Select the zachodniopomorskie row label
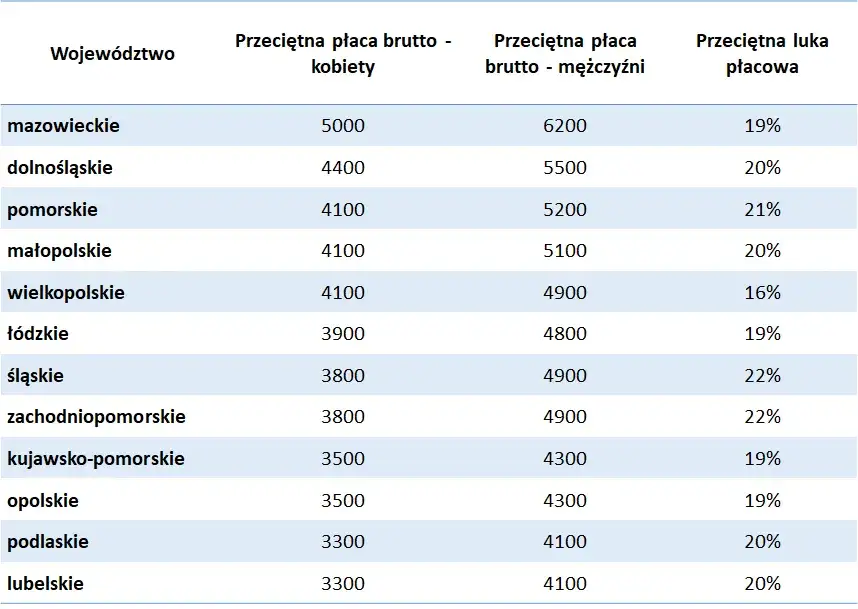This screenshot has height=609, width=858. click(96, 416)
